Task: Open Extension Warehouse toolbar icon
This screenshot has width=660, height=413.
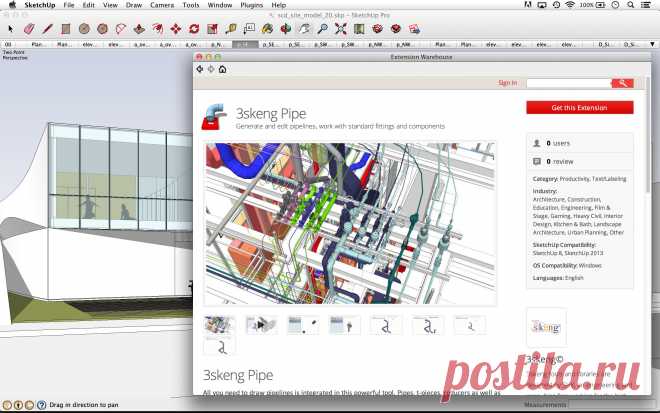Action: (396, 29)
